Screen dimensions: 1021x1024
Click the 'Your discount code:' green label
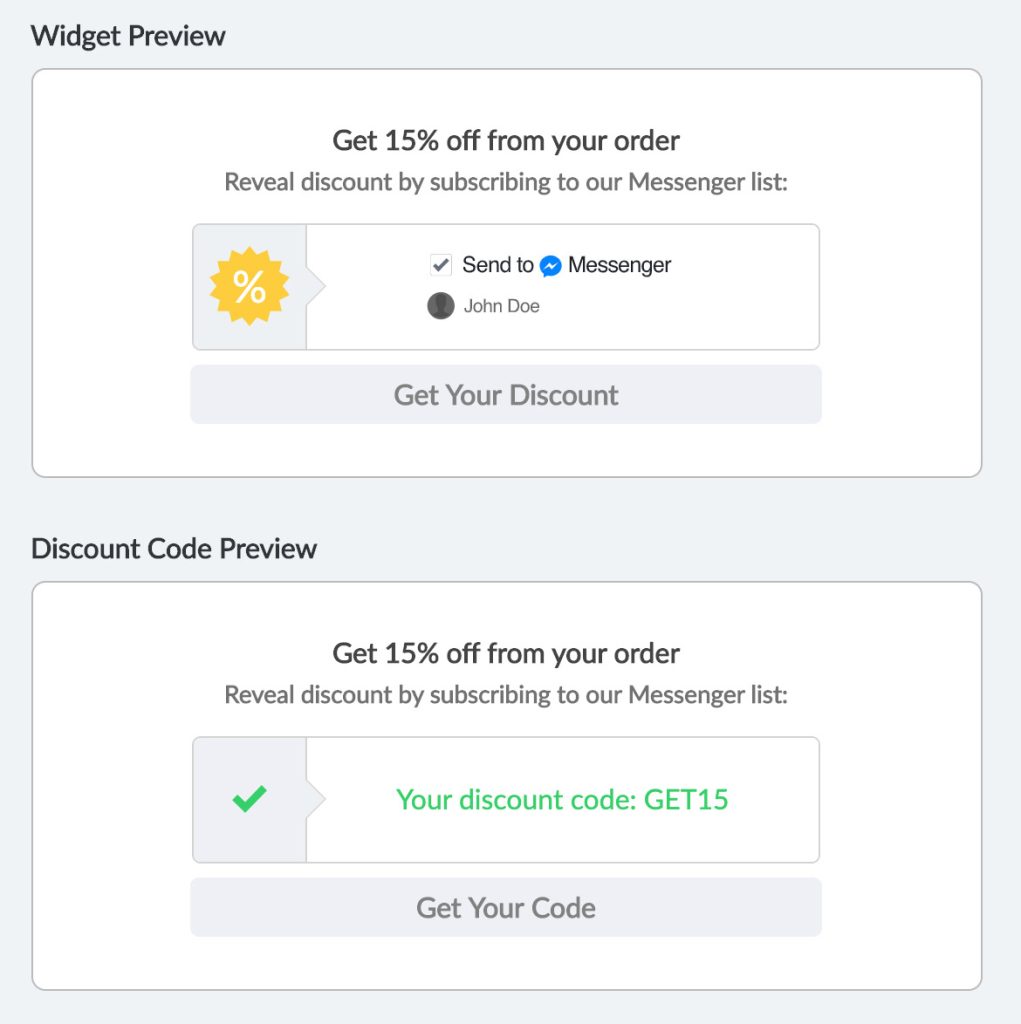[517, 800]
